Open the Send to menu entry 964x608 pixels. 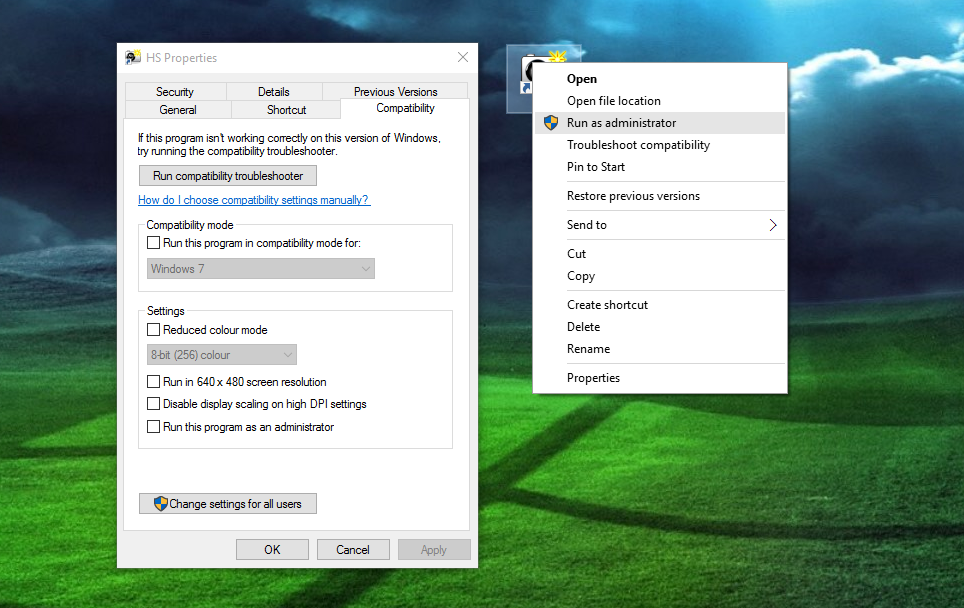point(660,225)
